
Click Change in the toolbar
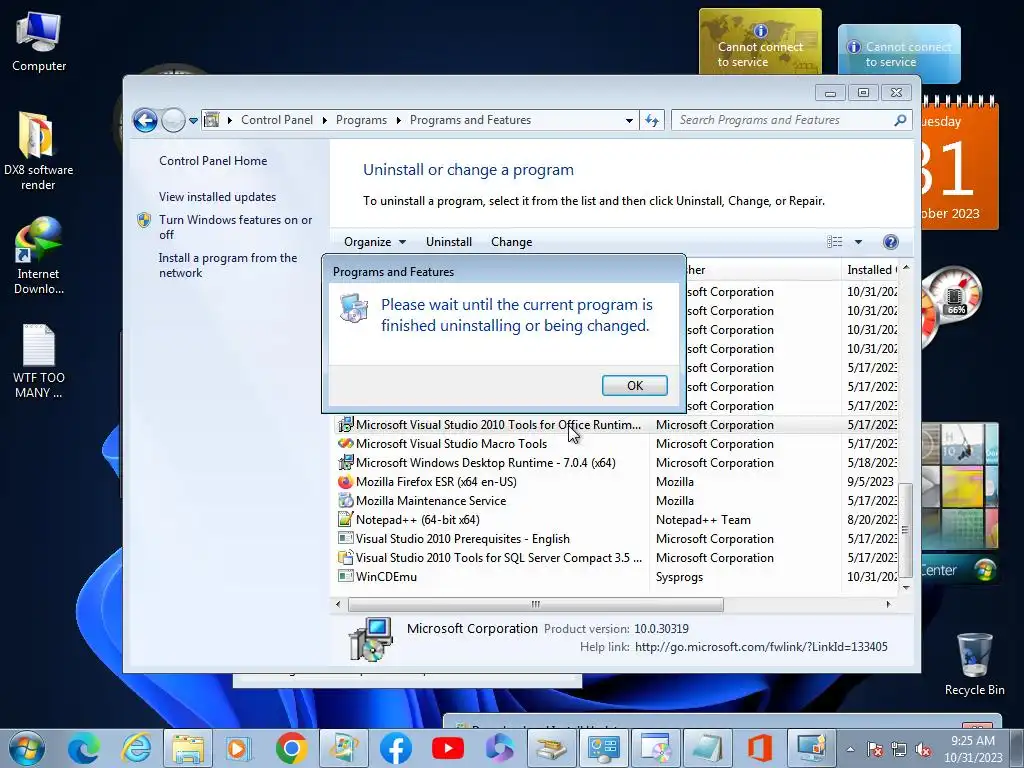[x=511, y=242]
